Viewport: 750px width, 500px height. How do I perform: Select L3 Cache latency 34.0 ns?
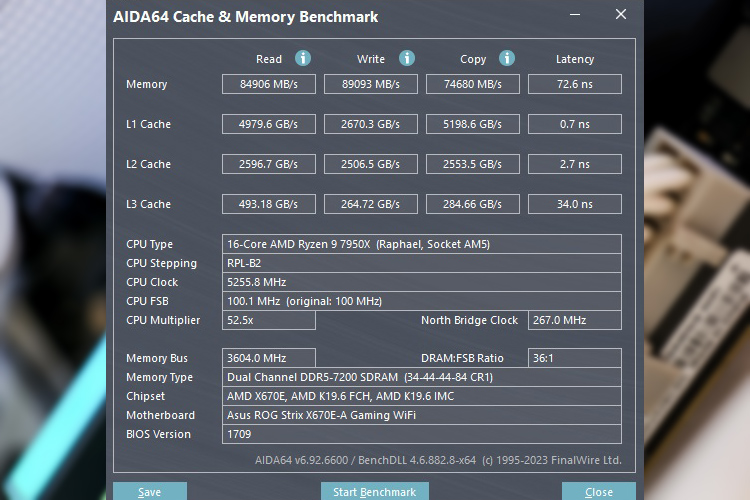(574, 204)
